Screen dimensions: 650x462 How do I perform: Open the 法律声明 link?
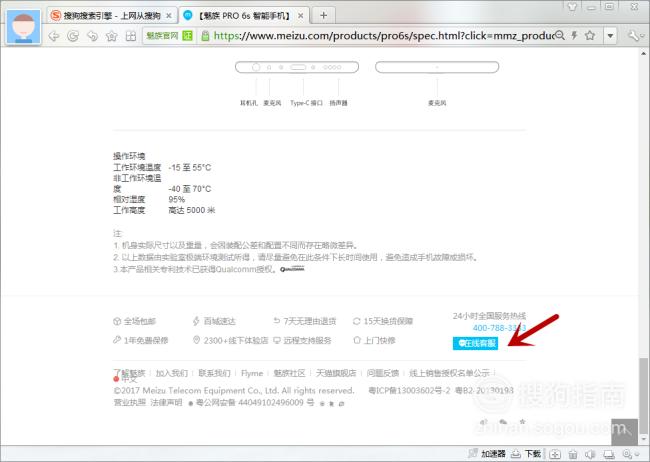[x=166, y=402]
